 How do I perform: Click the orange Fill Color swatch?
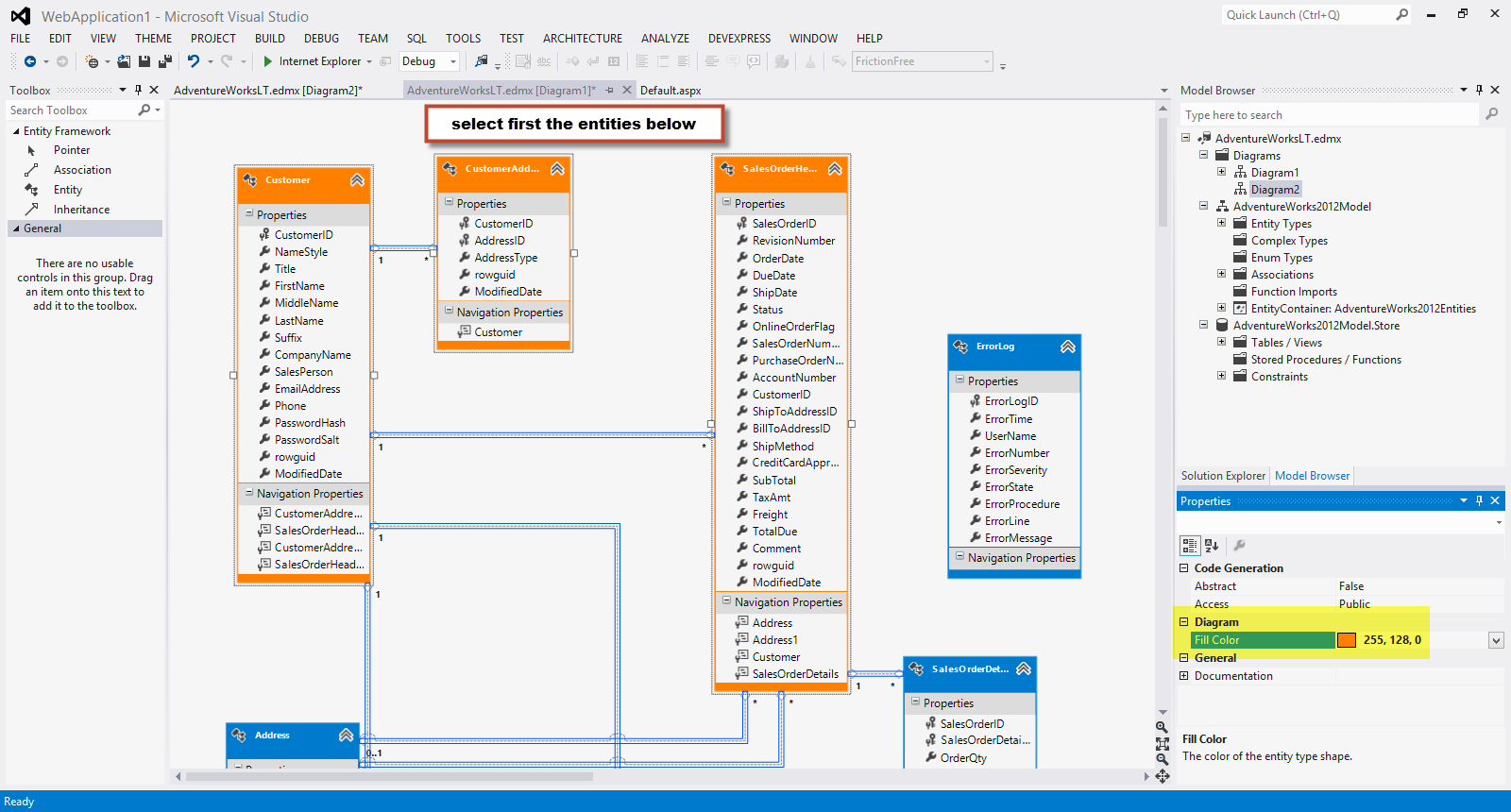[1347, 640]
